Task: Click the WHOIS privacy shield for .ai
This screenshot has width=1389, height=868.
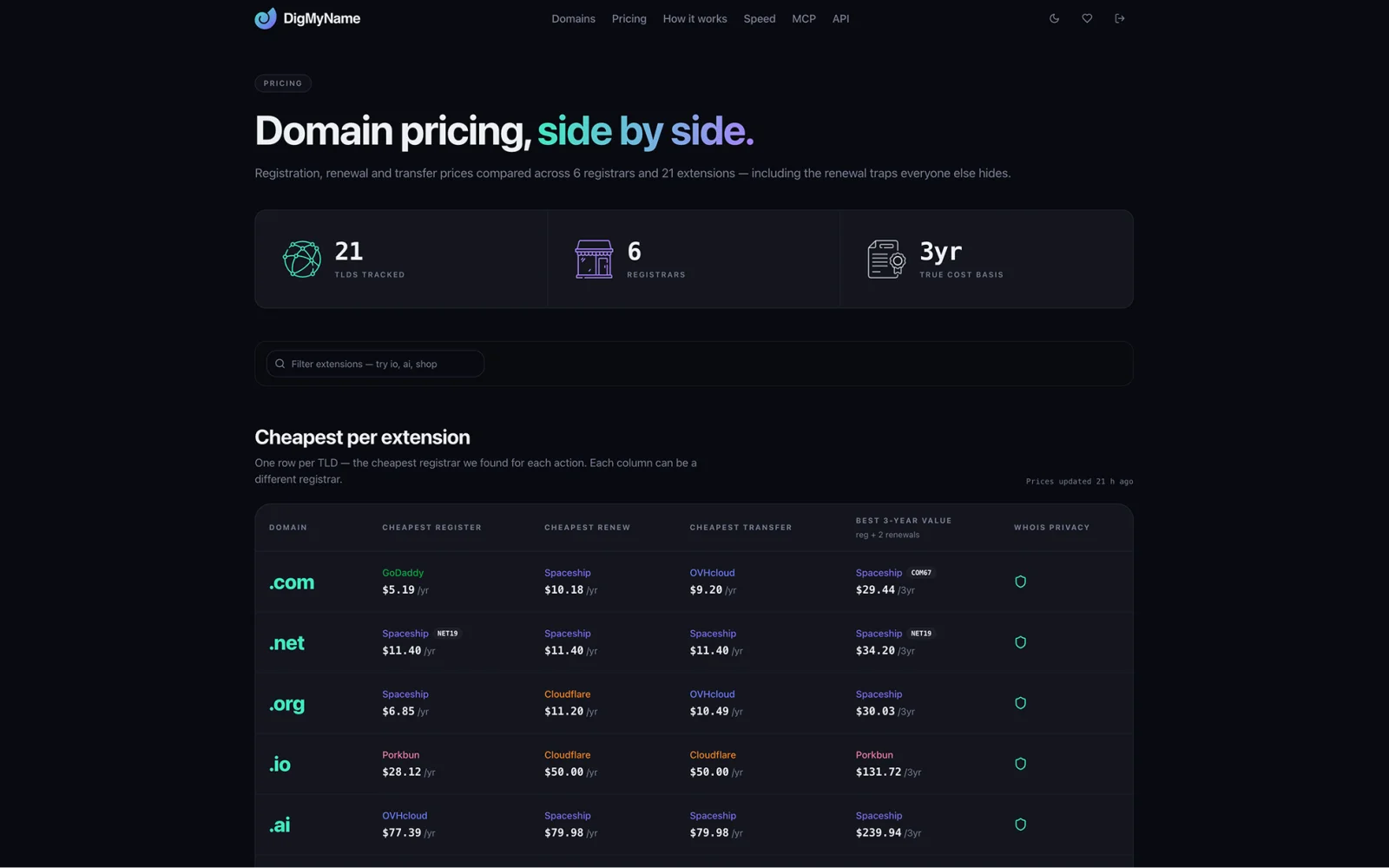Action: pos(1021,825)
